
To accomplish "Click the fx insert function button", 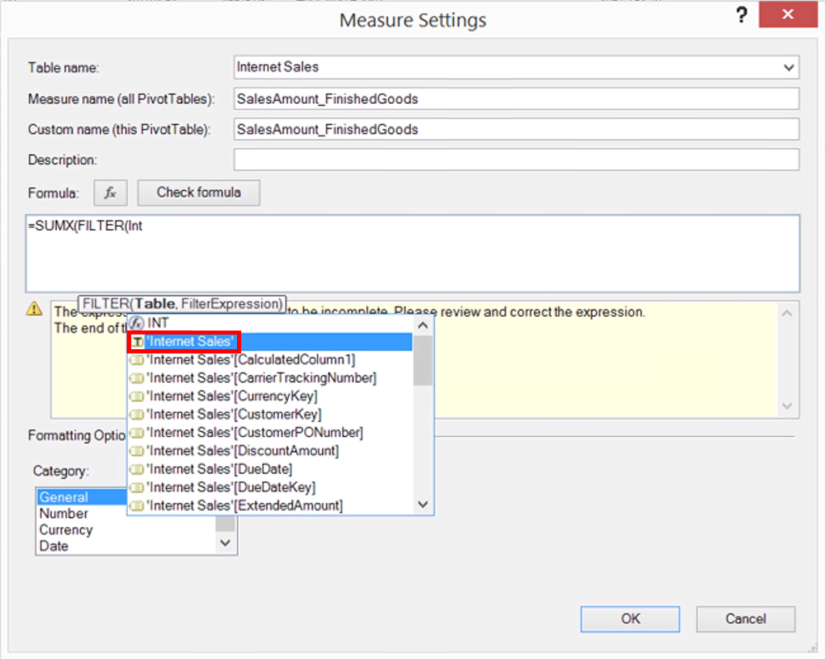I will [110, 192].
